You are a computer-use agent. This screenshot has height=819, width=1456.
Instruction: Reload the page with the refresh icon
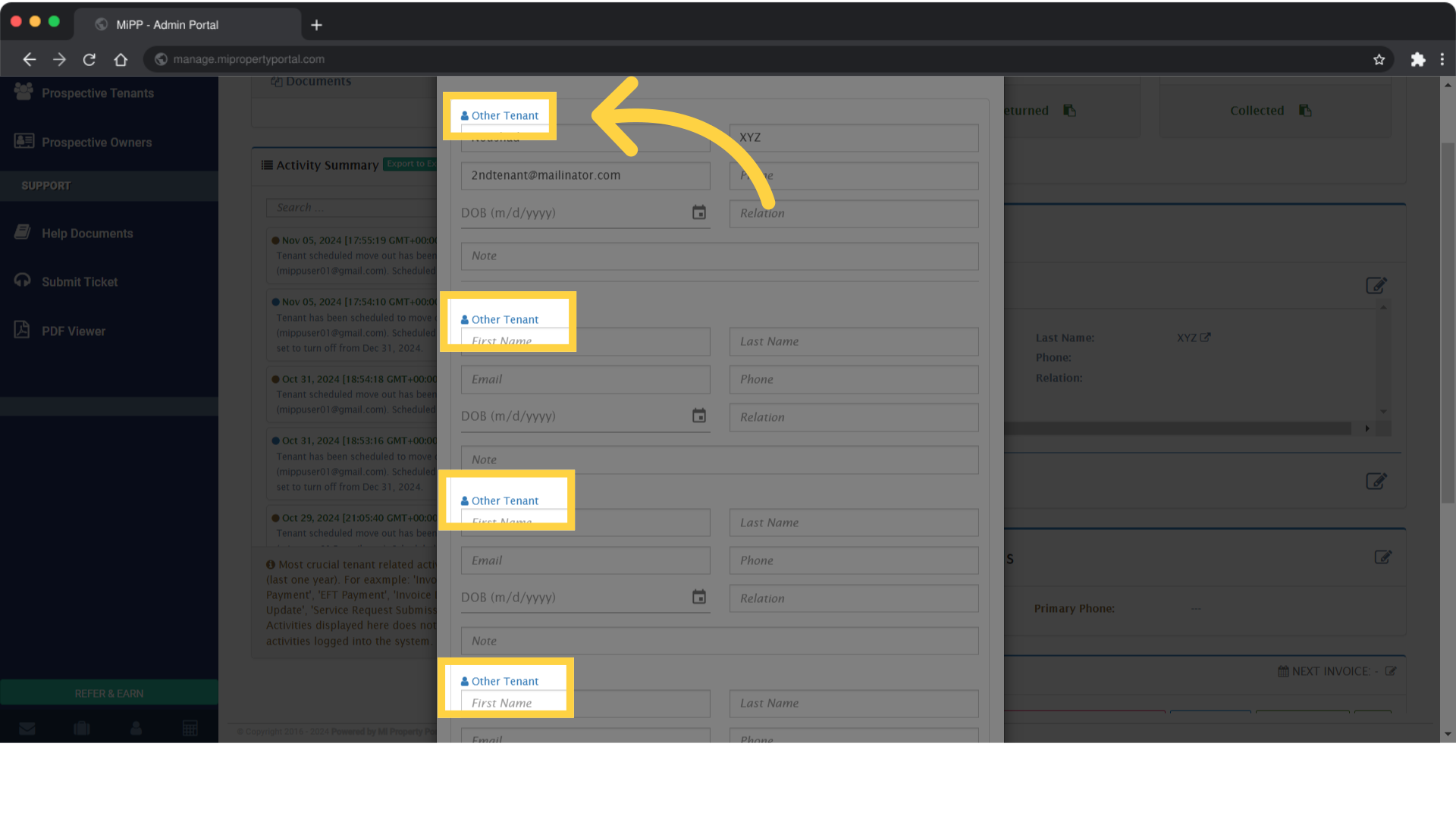click(89, 59)
